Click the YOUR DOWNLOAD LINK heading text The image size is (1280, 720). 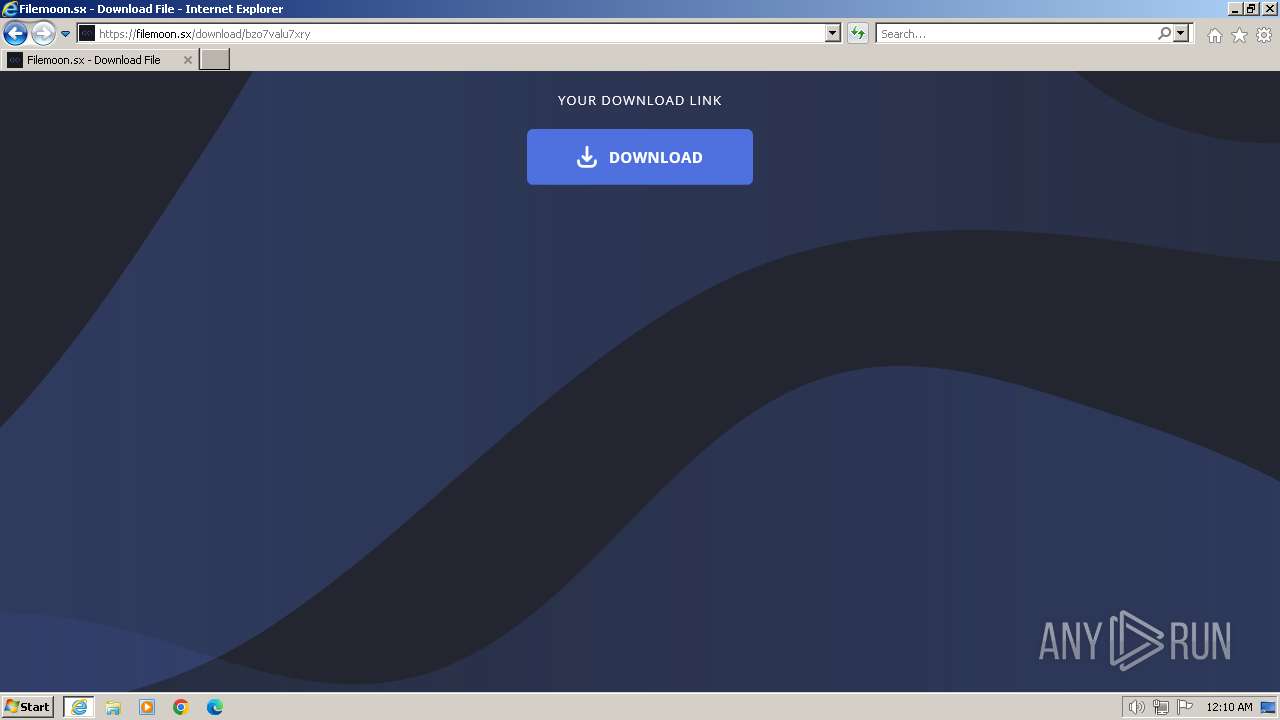(x=639, y=100)
